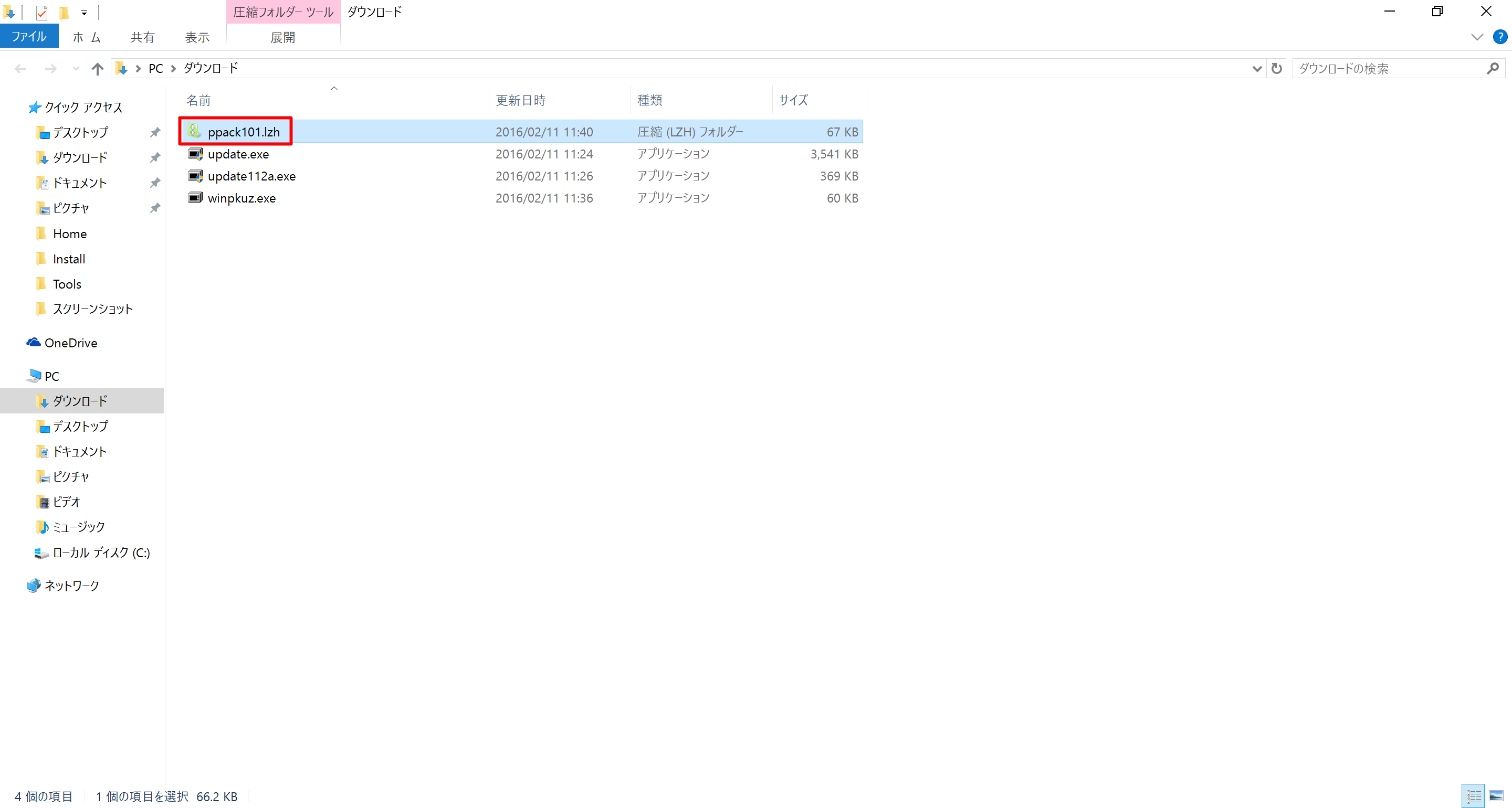
Task: Click the Back navigation arrow
Action: click(20, 69)
